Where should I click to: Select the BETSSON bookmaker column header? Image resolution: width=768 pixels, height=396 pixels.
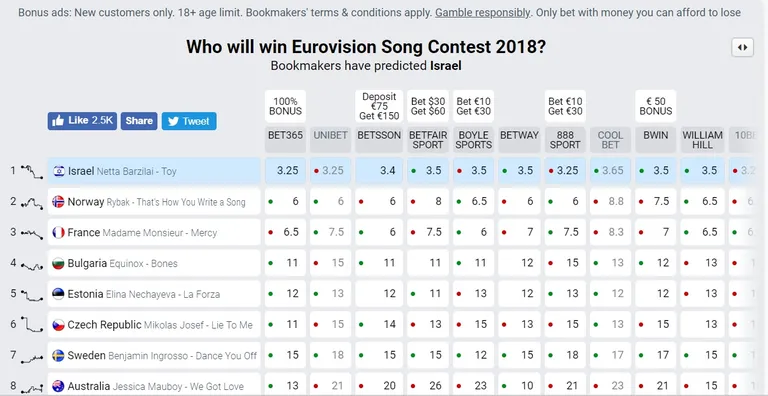[379, 140]
